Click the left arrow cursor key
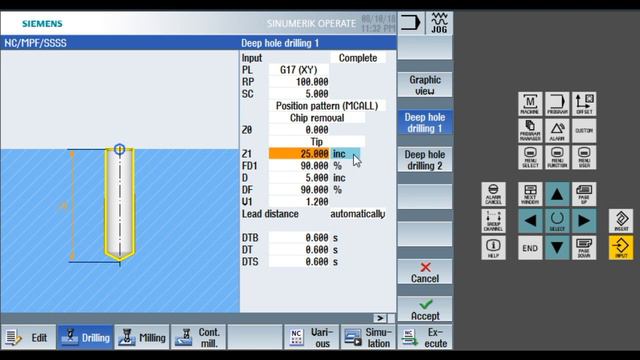The image size is (640, 360). pyautogui.click(x=530, y=221)
